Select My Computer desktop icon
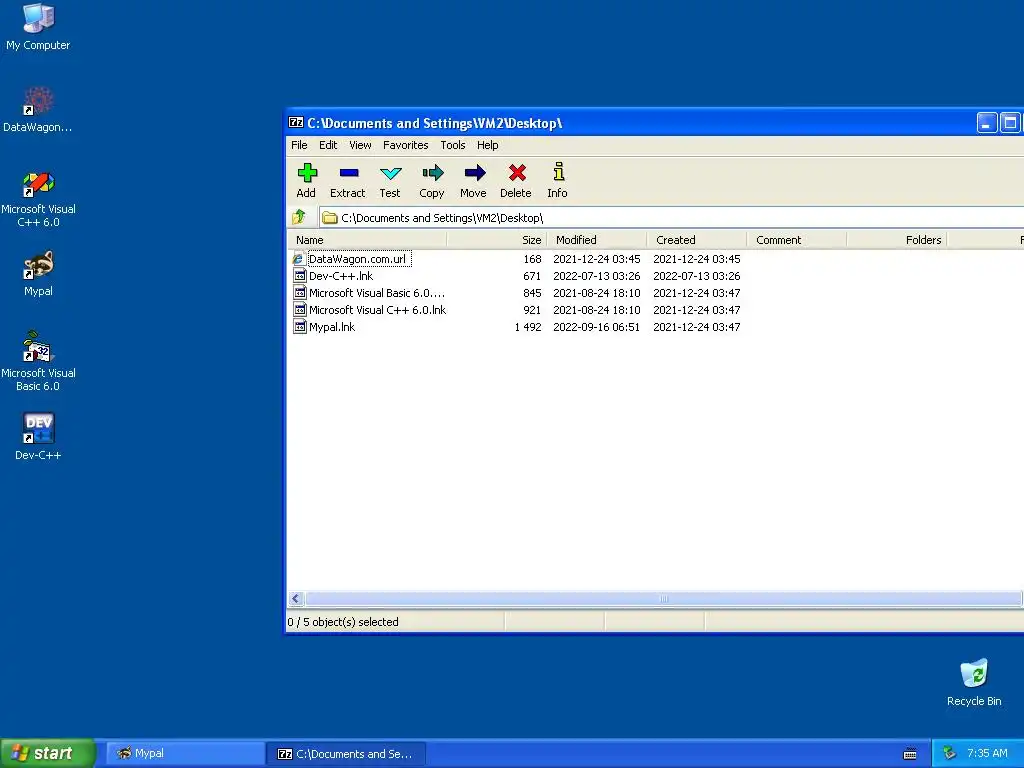This screenshot has height=768, width=1024. 38,18
